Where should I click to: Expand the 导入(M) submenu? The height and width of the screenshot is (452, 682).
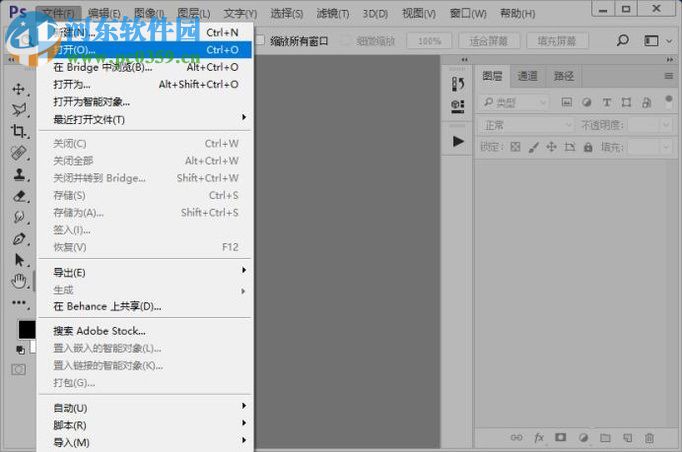(244, 440)
